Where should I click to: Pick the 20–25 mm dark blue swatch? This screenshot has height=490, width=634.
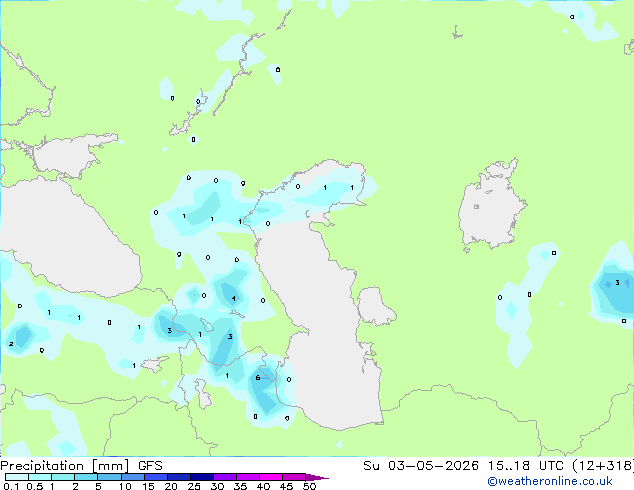[x=178, y=477]
